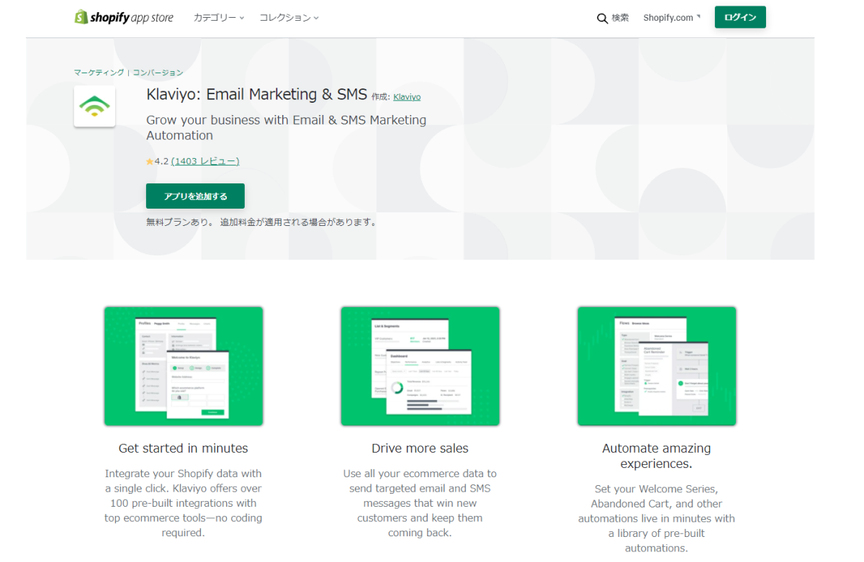Open the カテゴリー dropdown menu
The height and width of the screenshot is (562, 864).
[219, 18]
